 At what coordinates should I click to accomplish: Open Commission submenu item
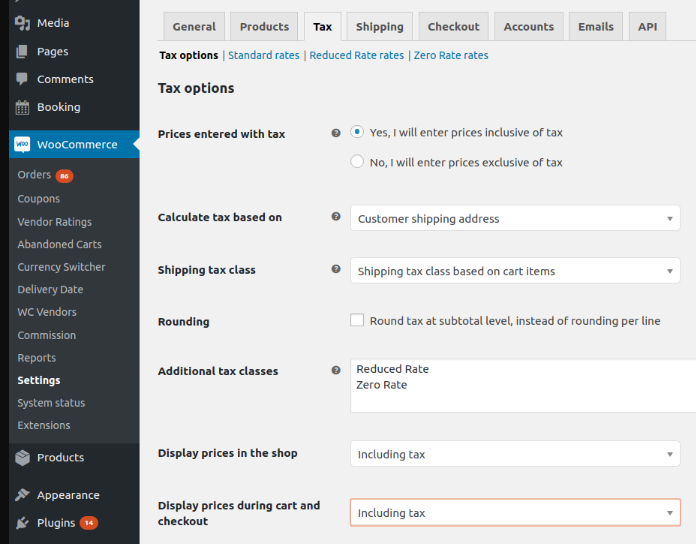point(47,335)
